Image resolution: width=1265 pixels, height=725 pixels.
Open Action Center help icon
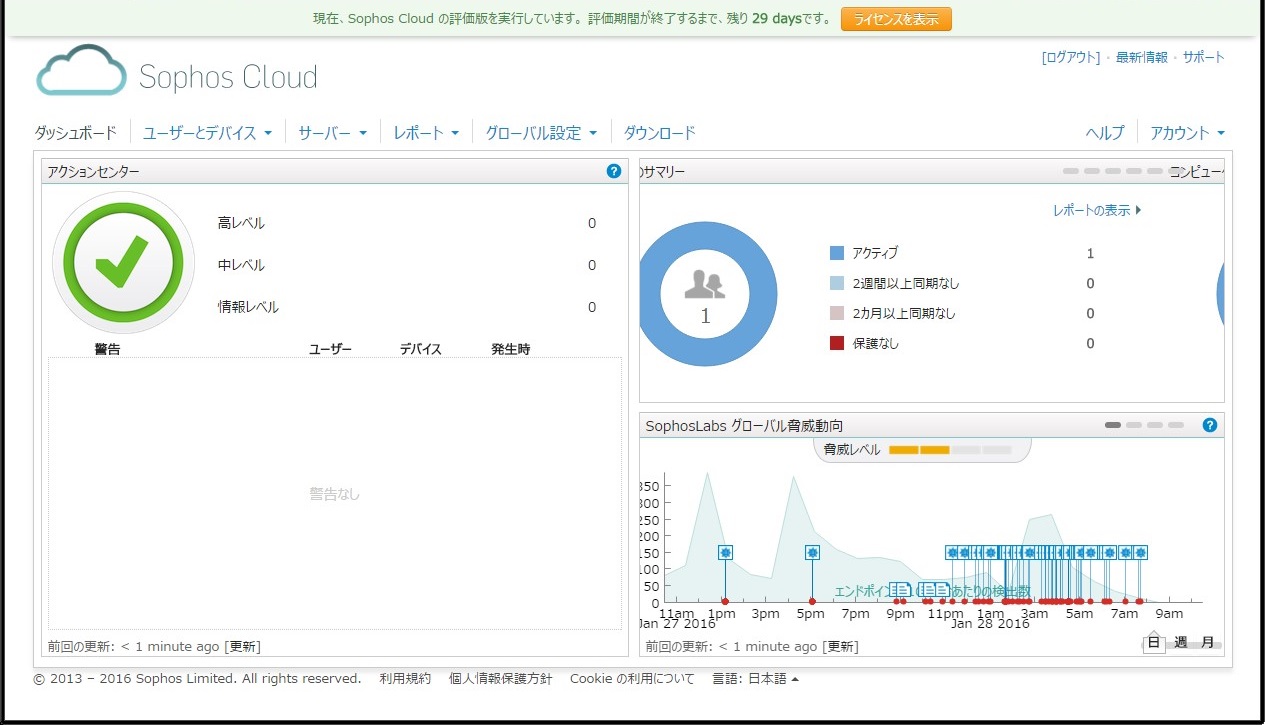[x=614, y=171]
